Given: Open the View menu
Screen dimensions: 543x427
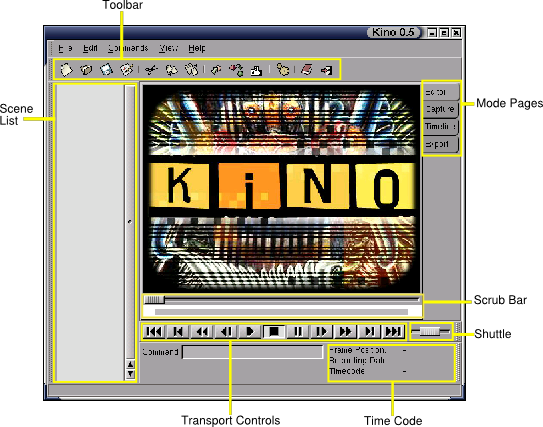Looking at the screenshot, I should [x=169, y=48].
